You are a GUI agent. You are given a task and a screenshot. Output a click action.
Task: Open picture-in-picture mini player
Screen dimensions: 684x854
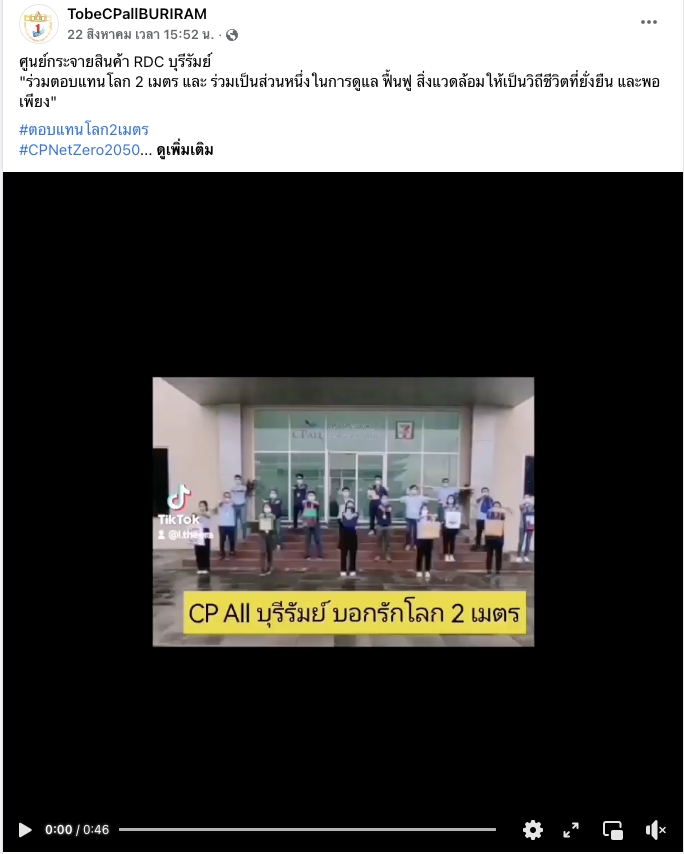613,830
